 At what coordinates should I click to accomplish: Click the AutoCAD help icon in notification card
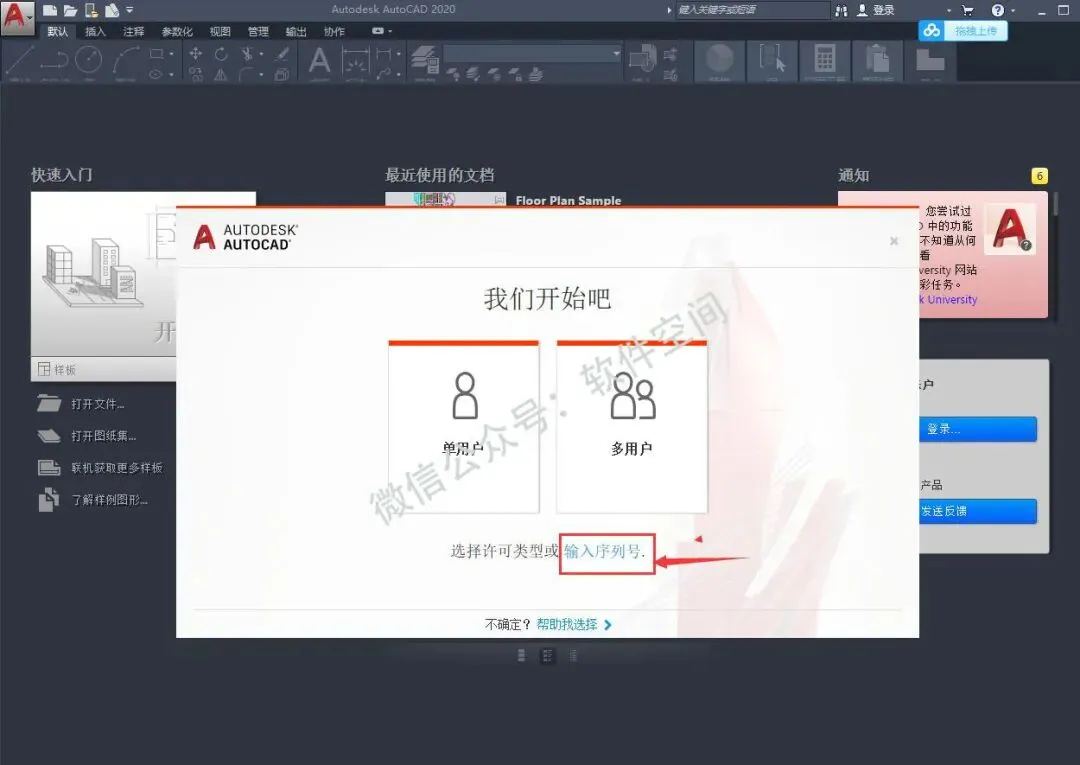[1009, 228]
